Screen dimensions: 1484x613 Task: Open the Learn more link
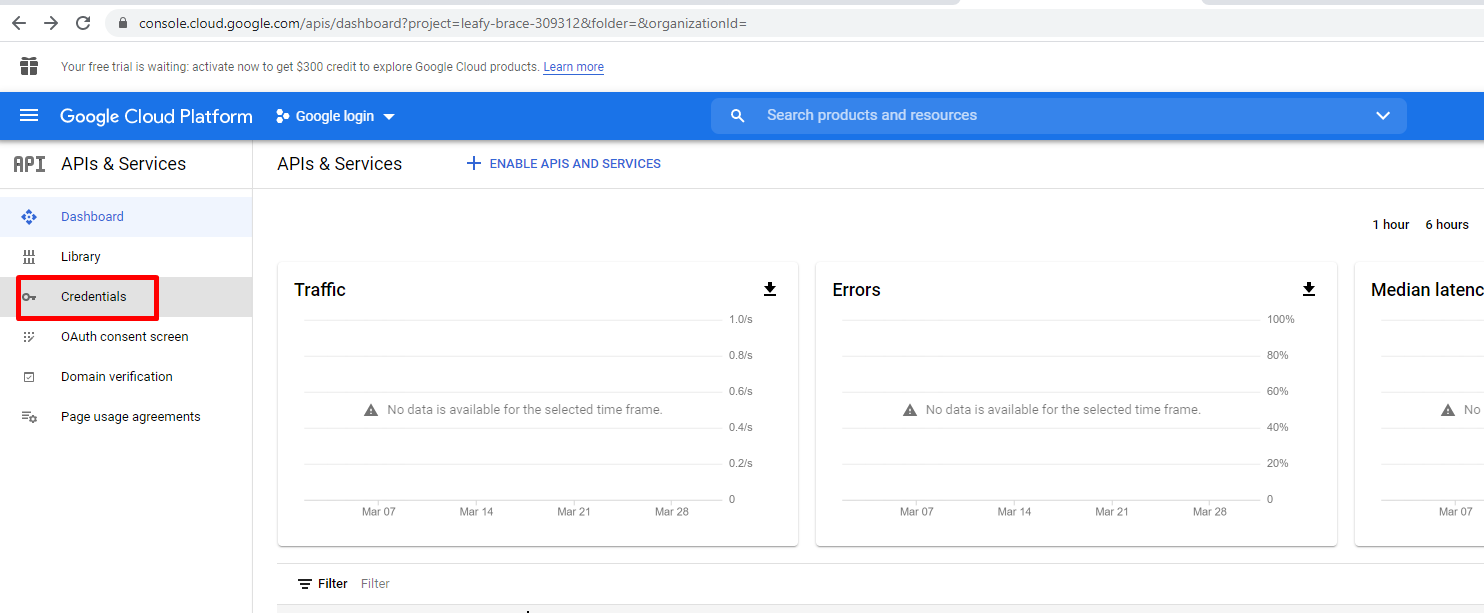573,67
